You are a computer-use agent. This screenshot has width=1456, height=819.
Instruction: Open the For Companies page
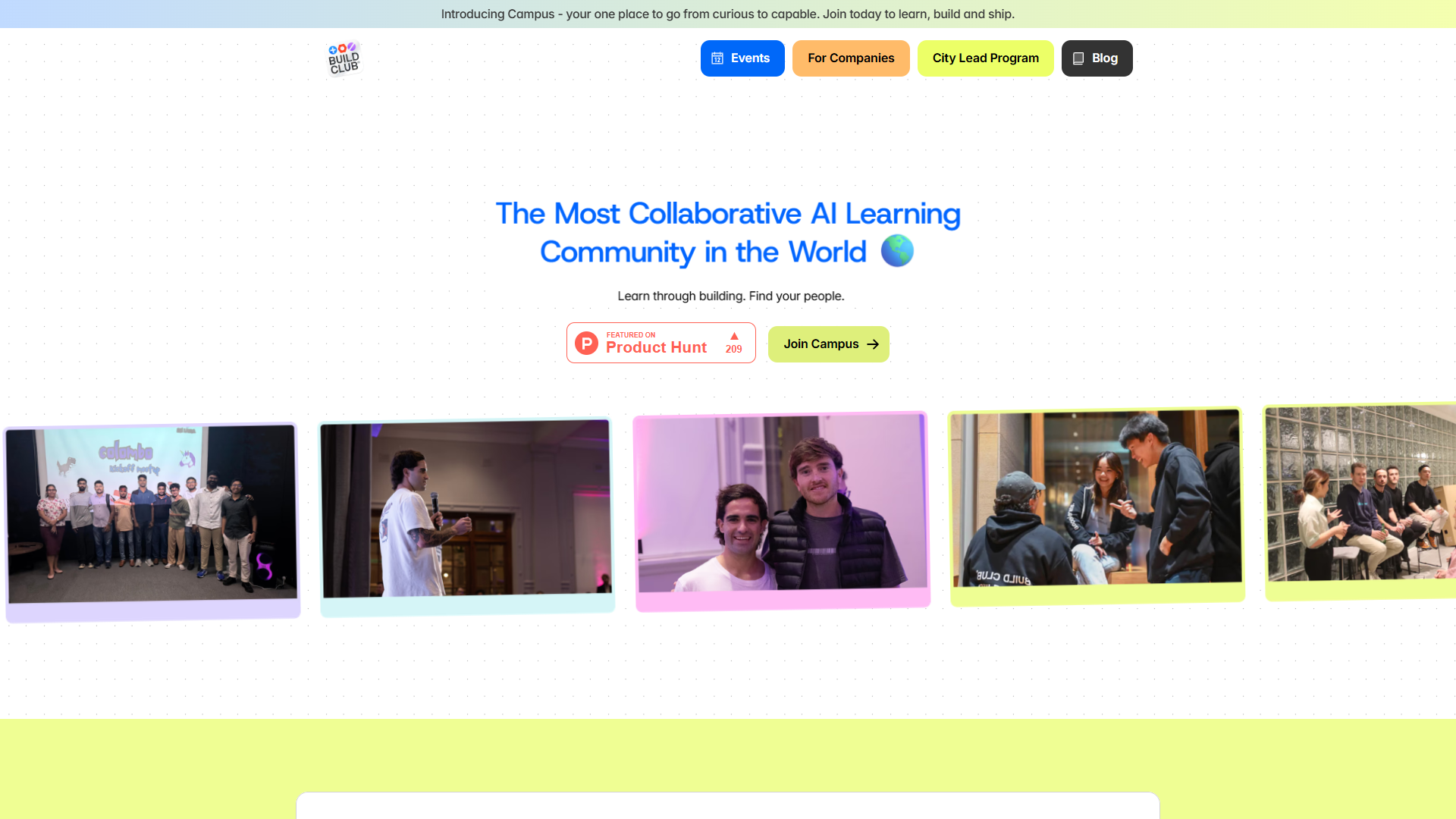tap(851, 58)
